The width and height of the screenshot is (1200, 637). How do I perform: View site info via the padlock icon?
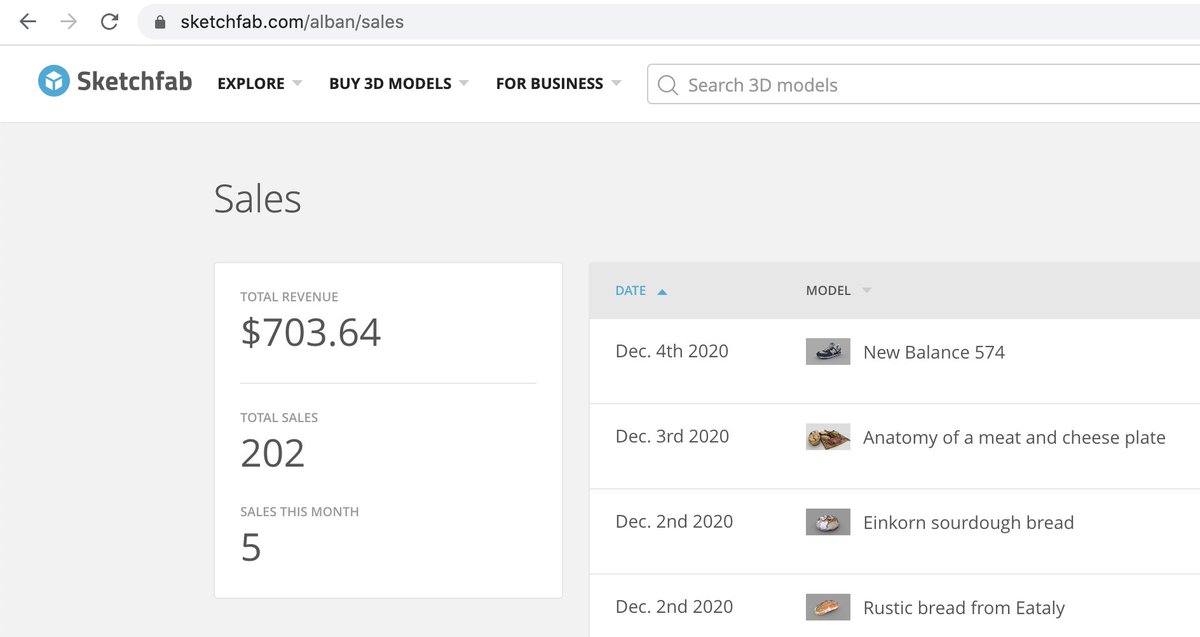coord(159,21)
